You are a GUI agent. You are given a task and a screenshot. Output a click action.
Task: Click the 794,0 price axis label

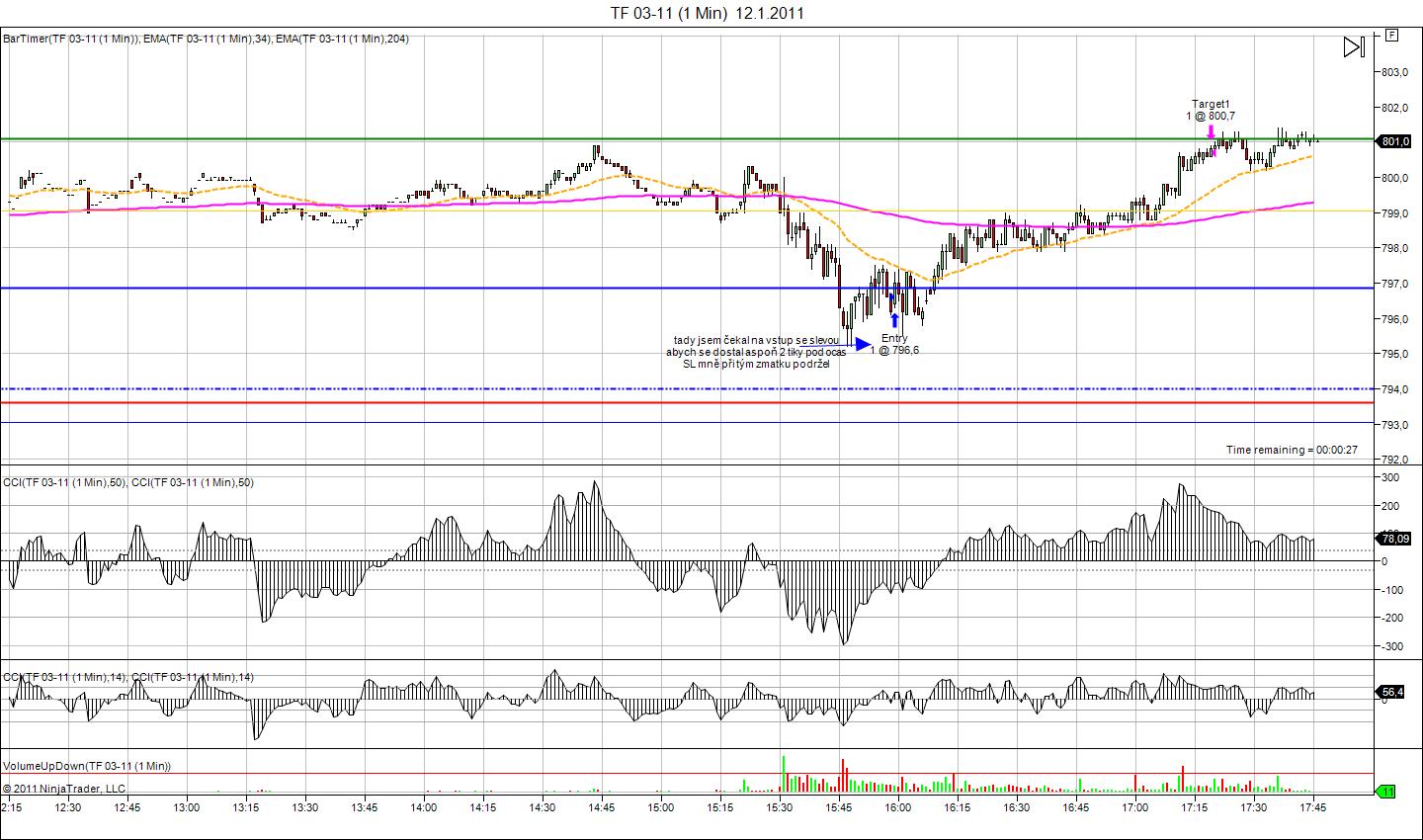(x=1393, y=389)
